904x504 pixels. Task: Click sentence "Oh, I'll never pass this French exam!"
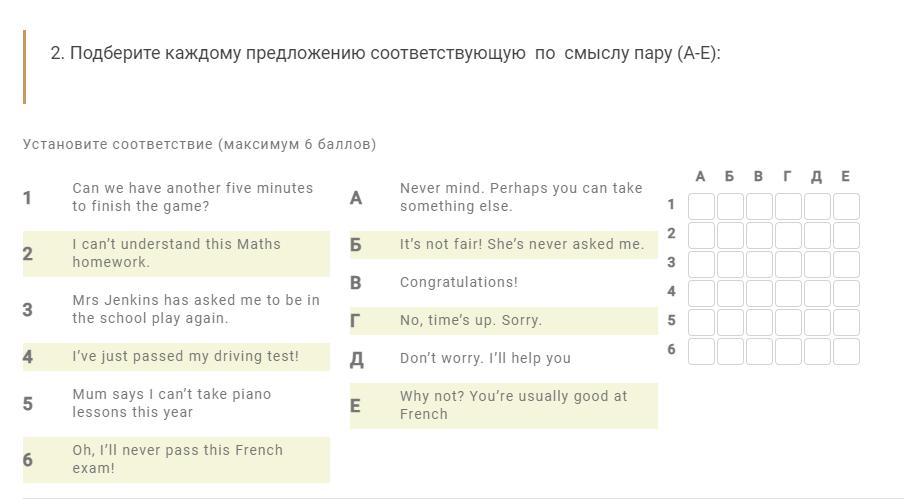(177, 459)
